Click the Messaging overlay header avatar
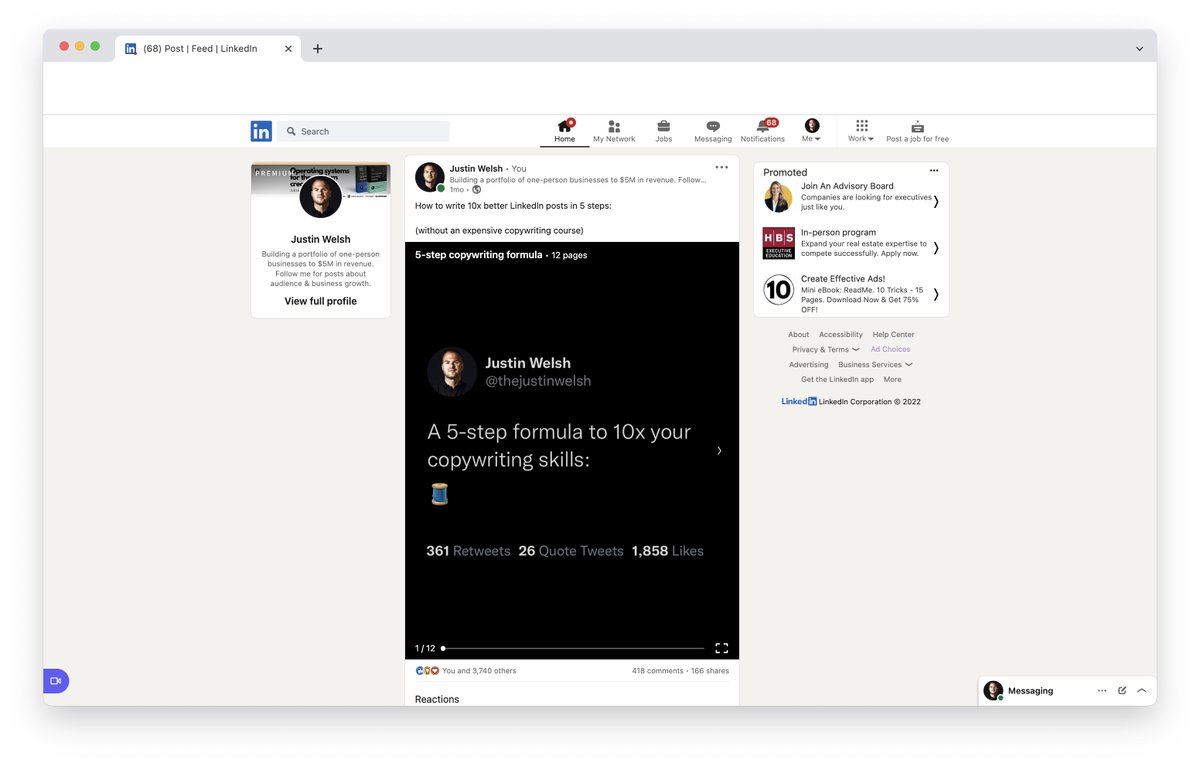 point(993,691)
